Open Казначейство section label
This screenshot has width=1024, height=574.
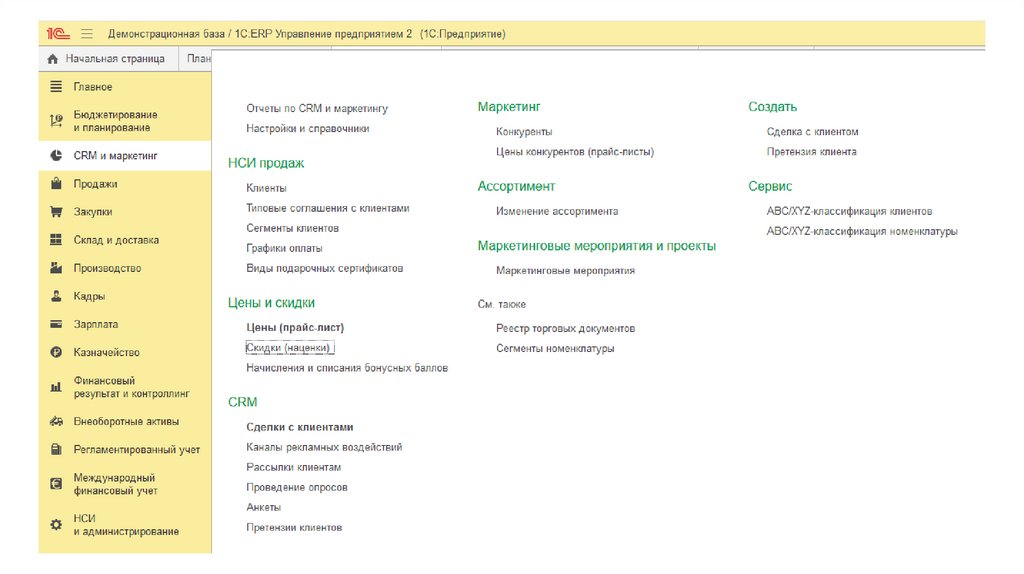tap(106, 352)
